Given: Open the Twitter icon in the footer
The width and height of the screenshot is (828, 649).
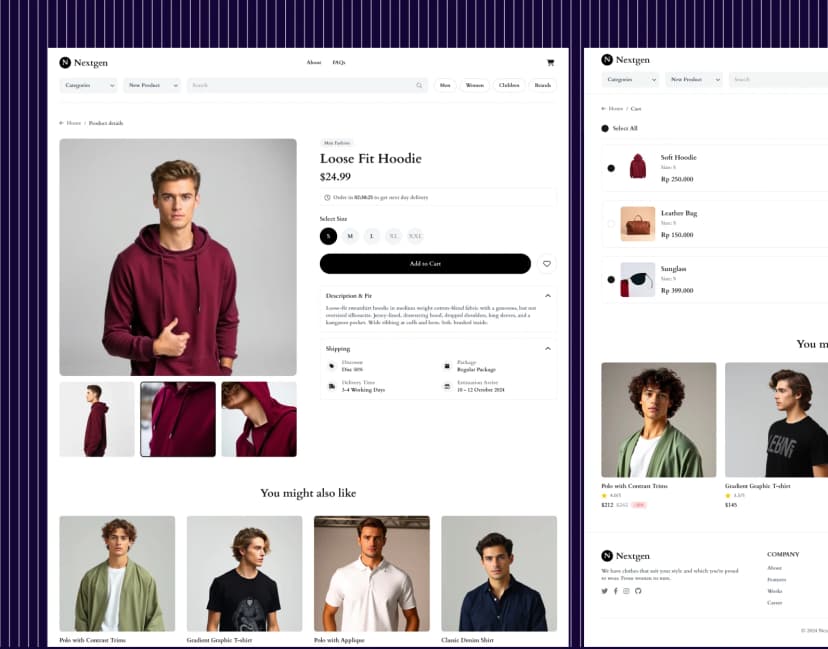Looking at the screenshot, I should pos(604,591).
